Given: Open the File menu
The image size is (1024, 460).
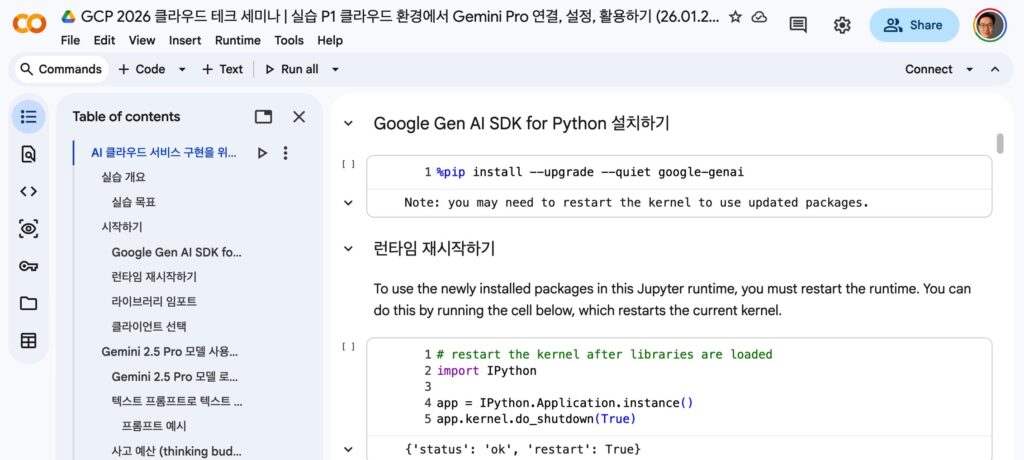Looking at the screenshot, I should pyautogui.click(x=70, y=41).
